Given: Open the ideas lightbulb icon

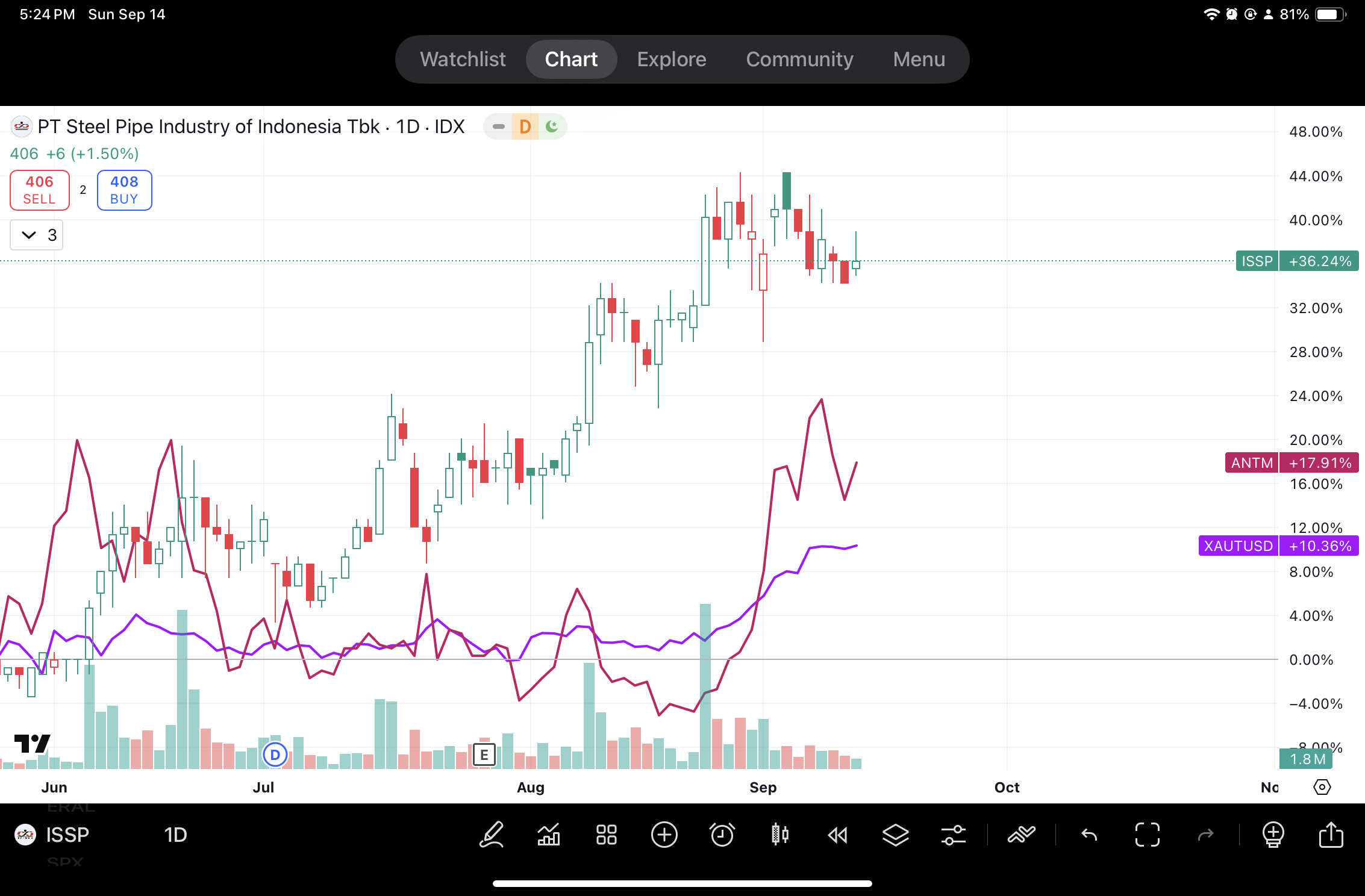Looking at the screenshot, I should pyautogui.click(x=1273, y=835).
